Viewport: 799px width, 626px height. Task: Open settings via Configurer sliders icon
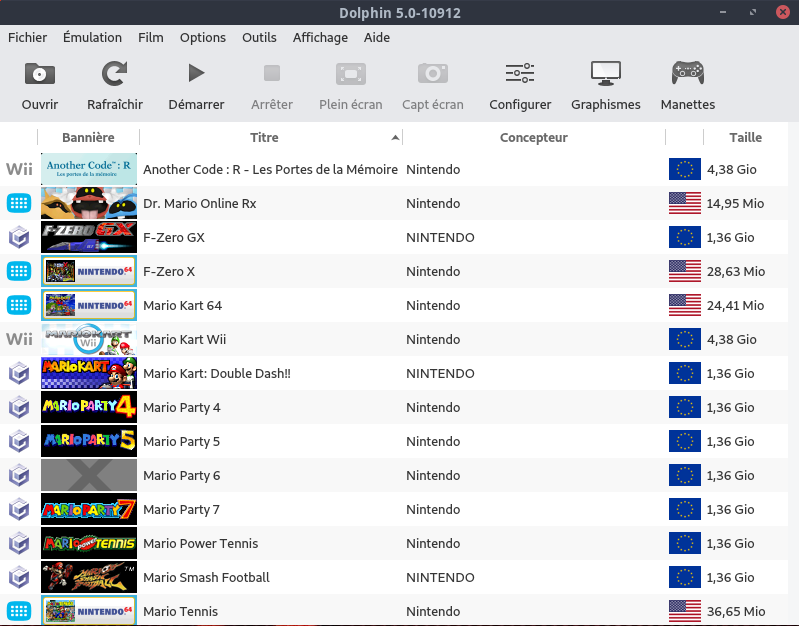(x=520, y=73)
